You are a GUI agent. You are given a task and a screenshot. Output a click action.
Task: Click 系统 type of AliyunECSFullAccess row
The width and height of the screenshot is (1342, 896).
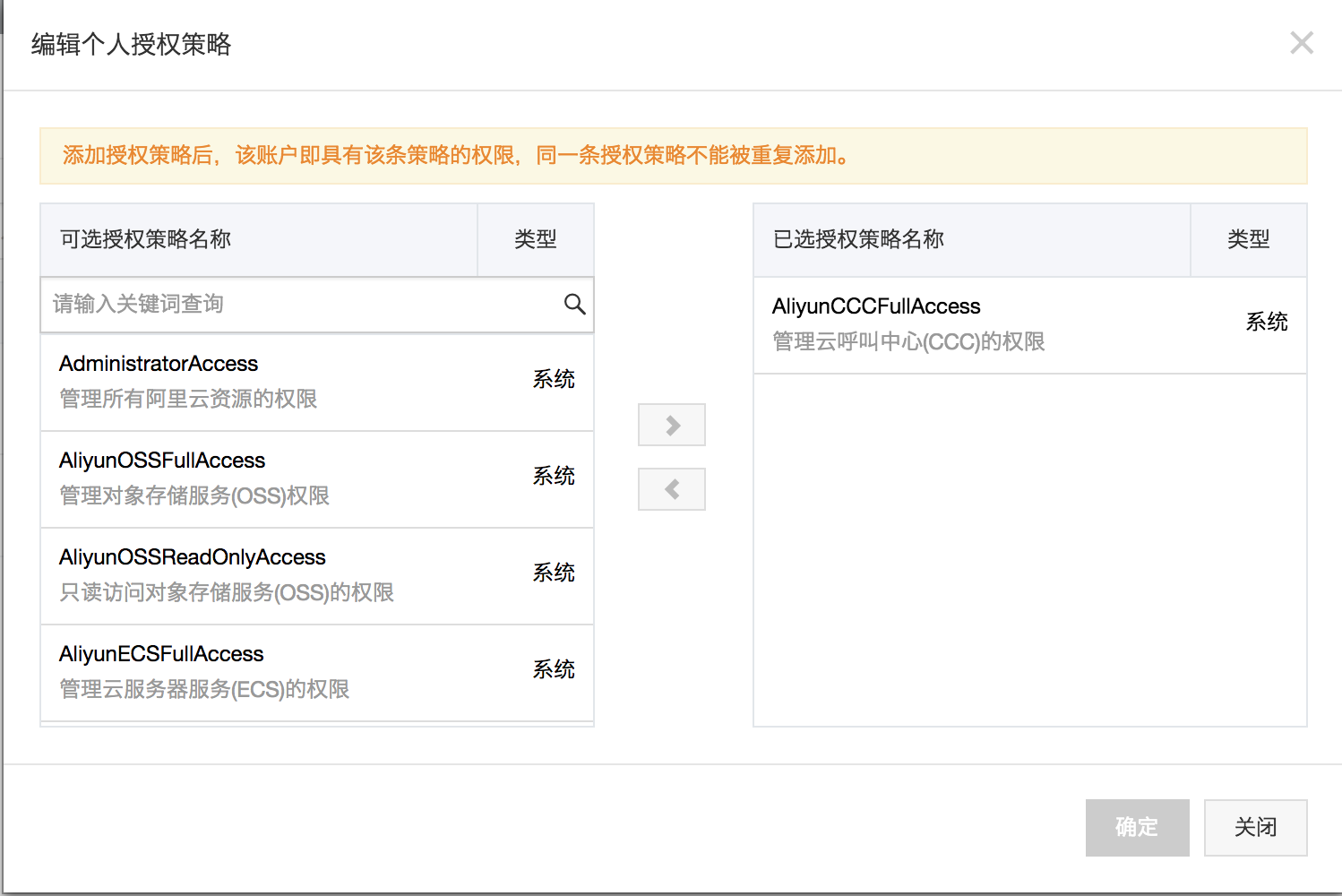click(x=554, y=669)
